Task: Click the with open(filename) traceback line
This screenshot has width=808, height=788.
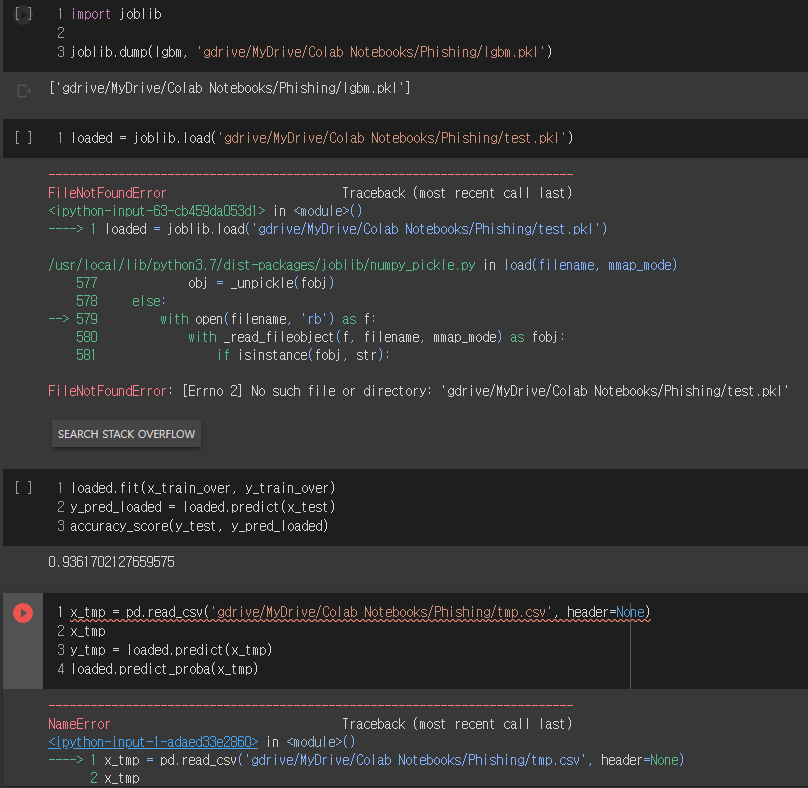Action: coord(230,318)
